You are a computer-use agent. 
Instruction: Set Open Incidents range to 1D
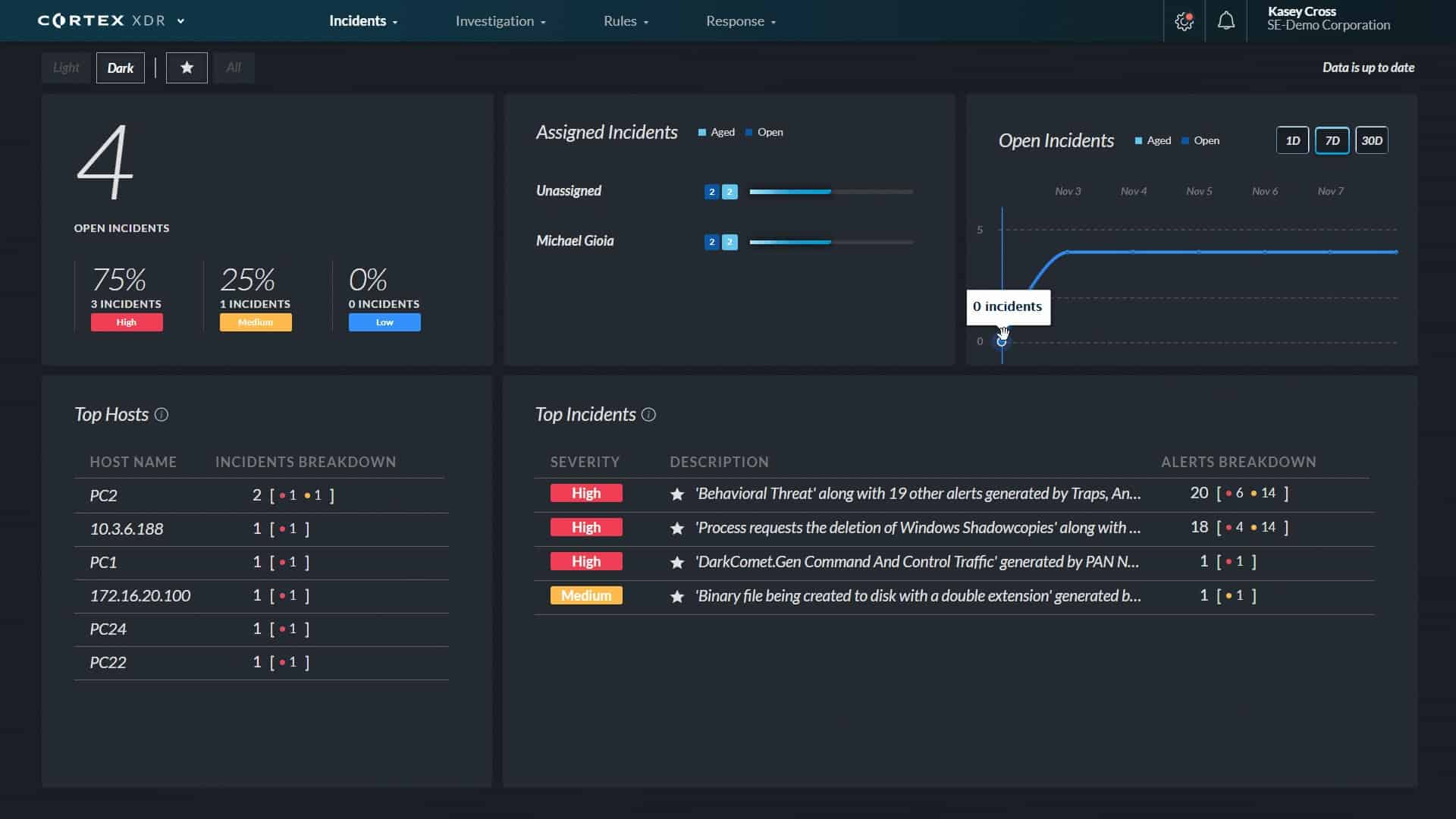1292,140
